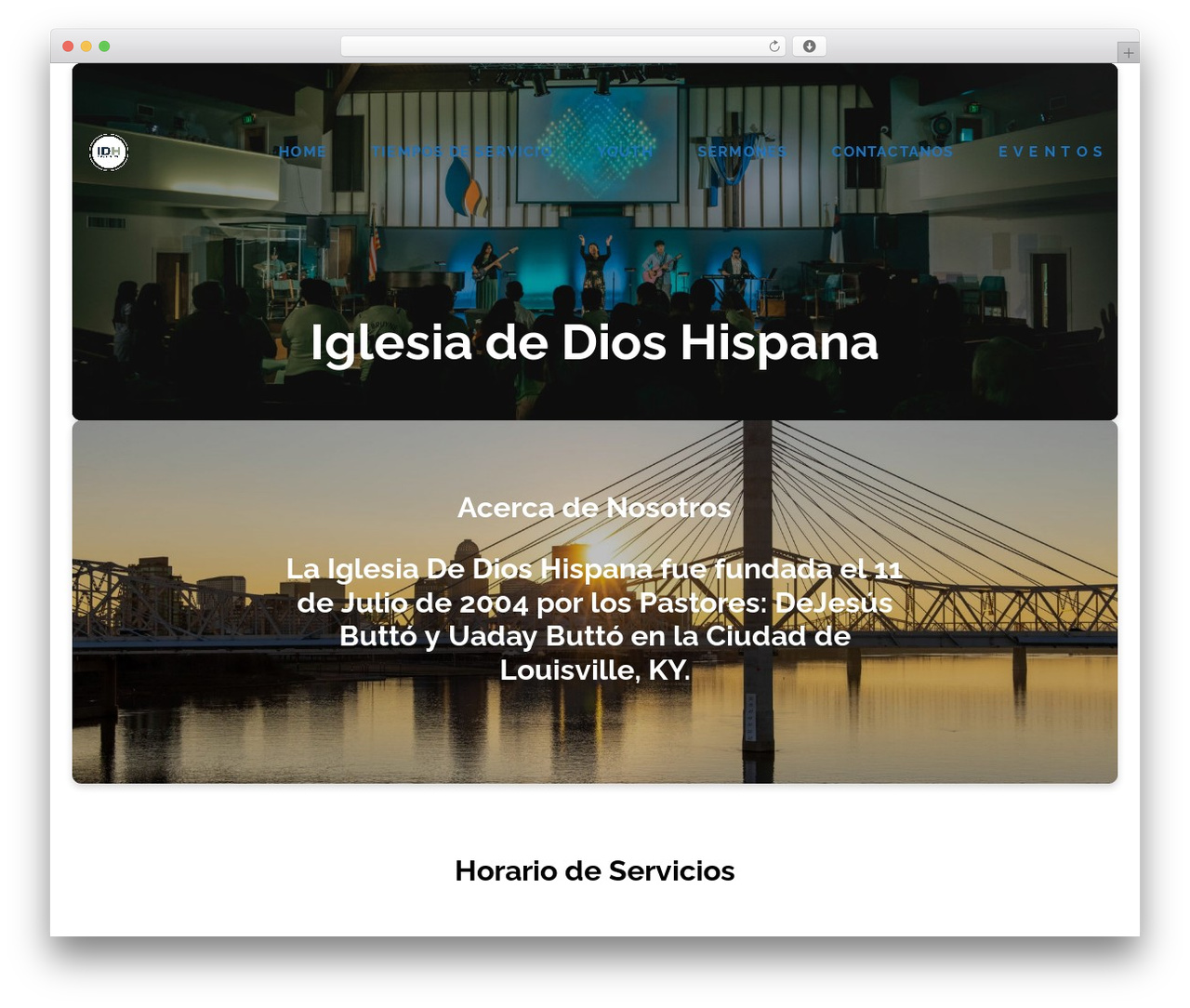Viewport: 1190px width, 1008px height.
Task: Click the Acerca de Nosotros heading
Action: tap(594, 508)
